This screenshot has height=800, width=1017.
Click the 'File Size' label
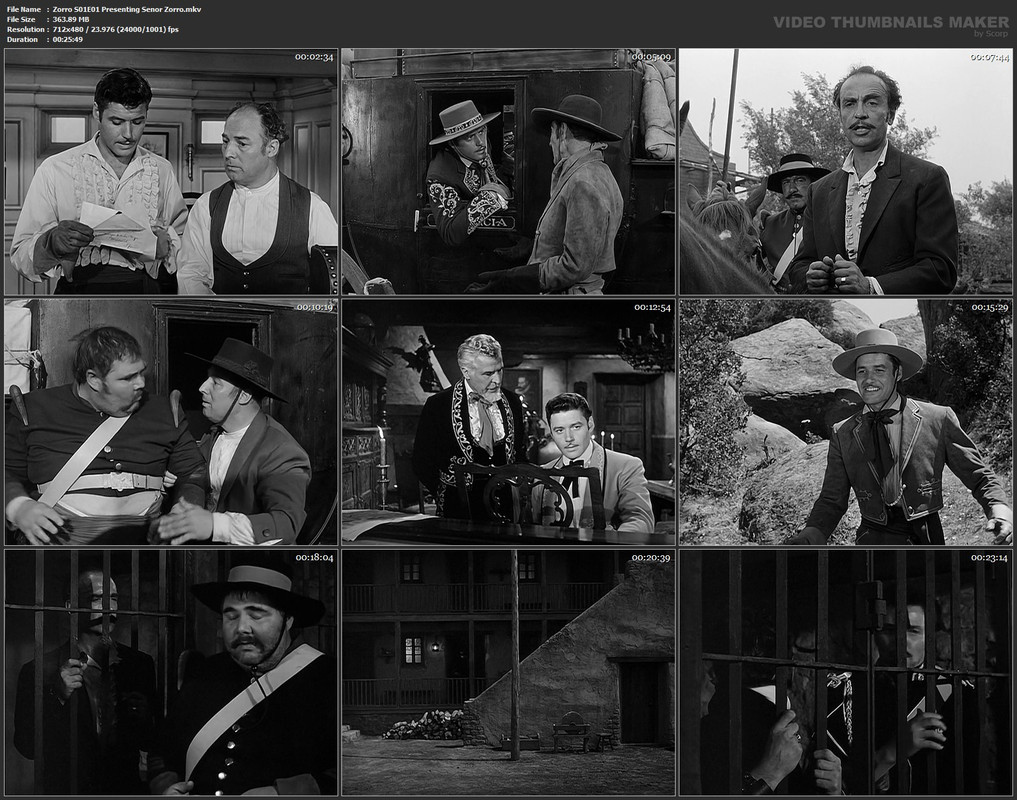21,19
